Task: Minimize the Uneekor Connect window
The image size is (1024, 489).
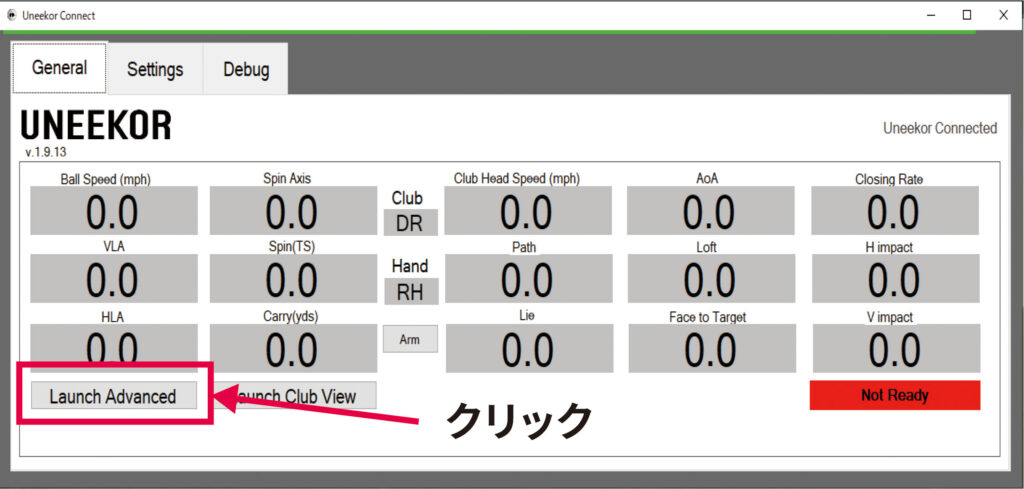Action: pos(931,16)
